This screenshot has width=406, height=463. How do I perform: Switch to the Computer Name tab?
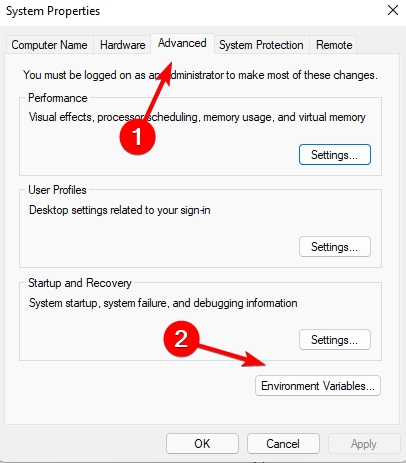point(49,45)
